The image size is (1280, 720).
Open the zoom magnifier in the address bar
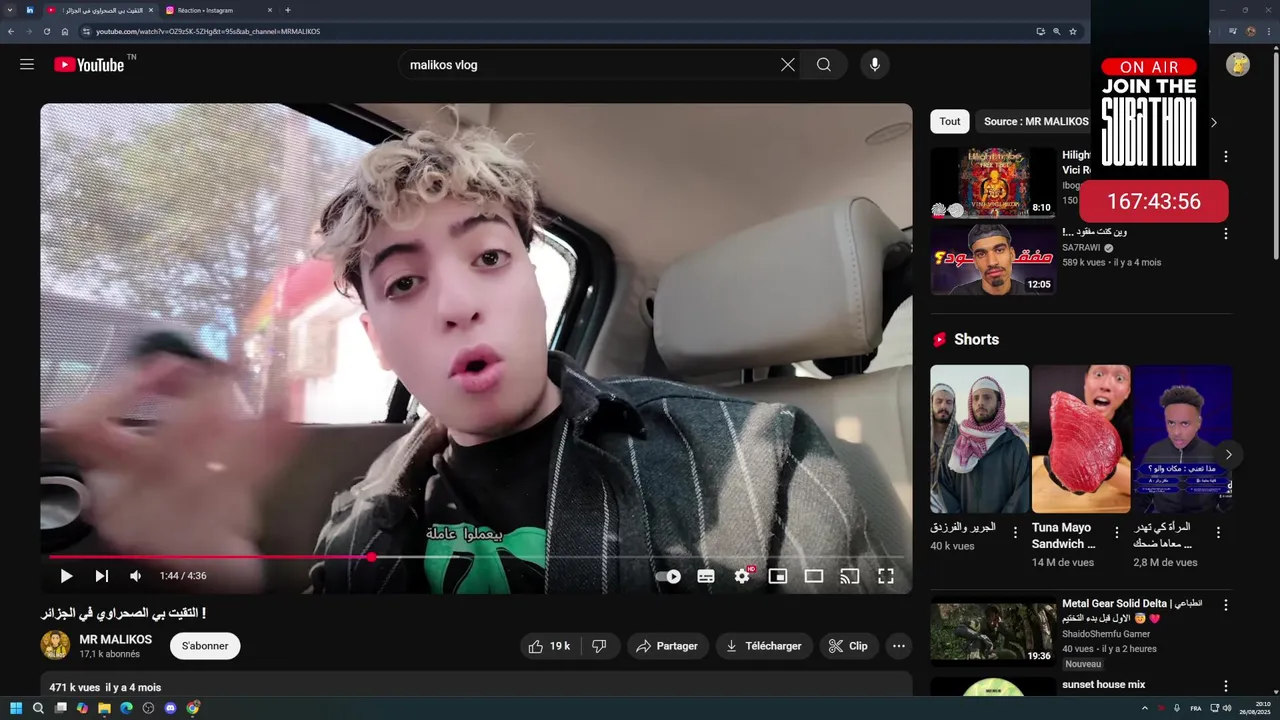(x=1057, y=31)
